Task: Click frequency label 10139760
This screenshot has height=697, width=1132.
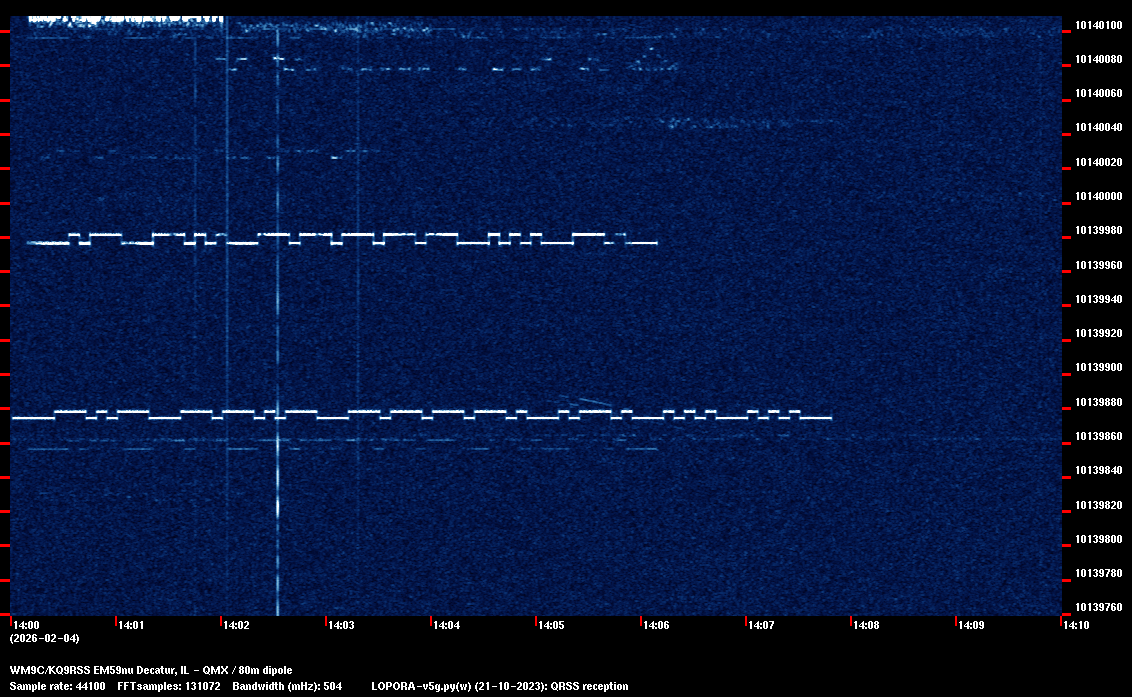Action: (x=1099, y=607)
